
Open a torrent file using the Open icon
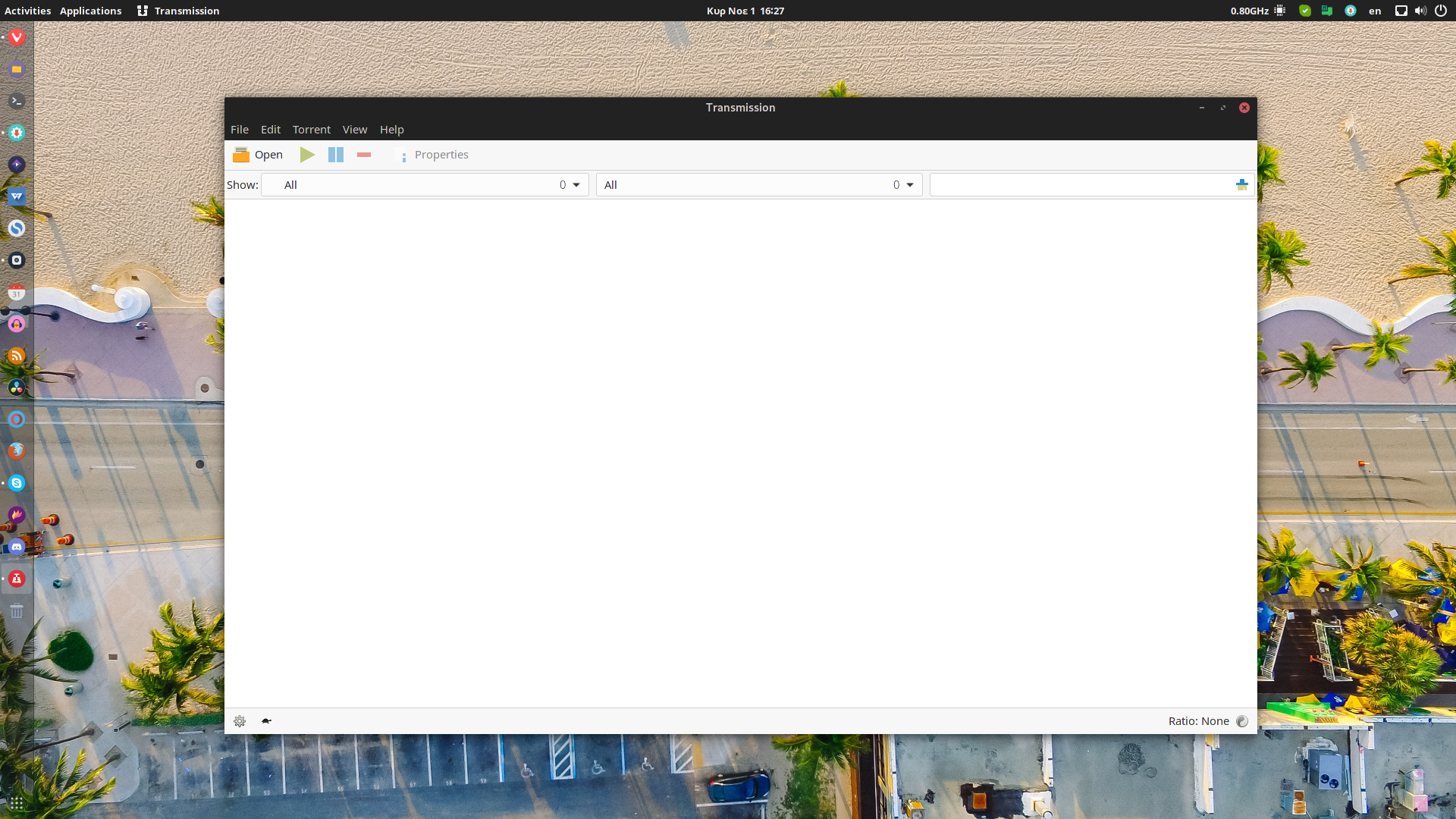(257, 154)
